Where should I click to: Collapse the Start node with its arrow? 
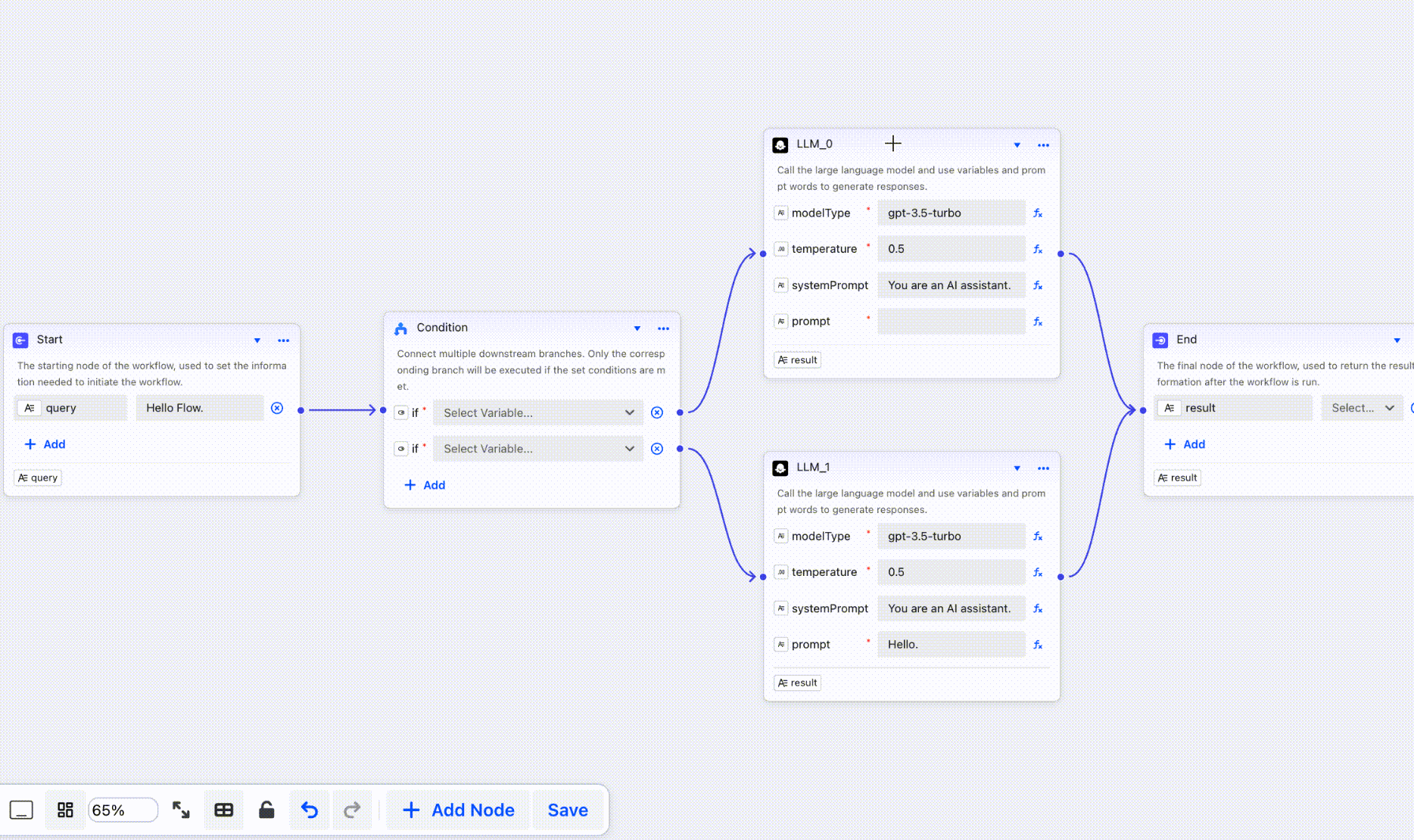point(257,341)
